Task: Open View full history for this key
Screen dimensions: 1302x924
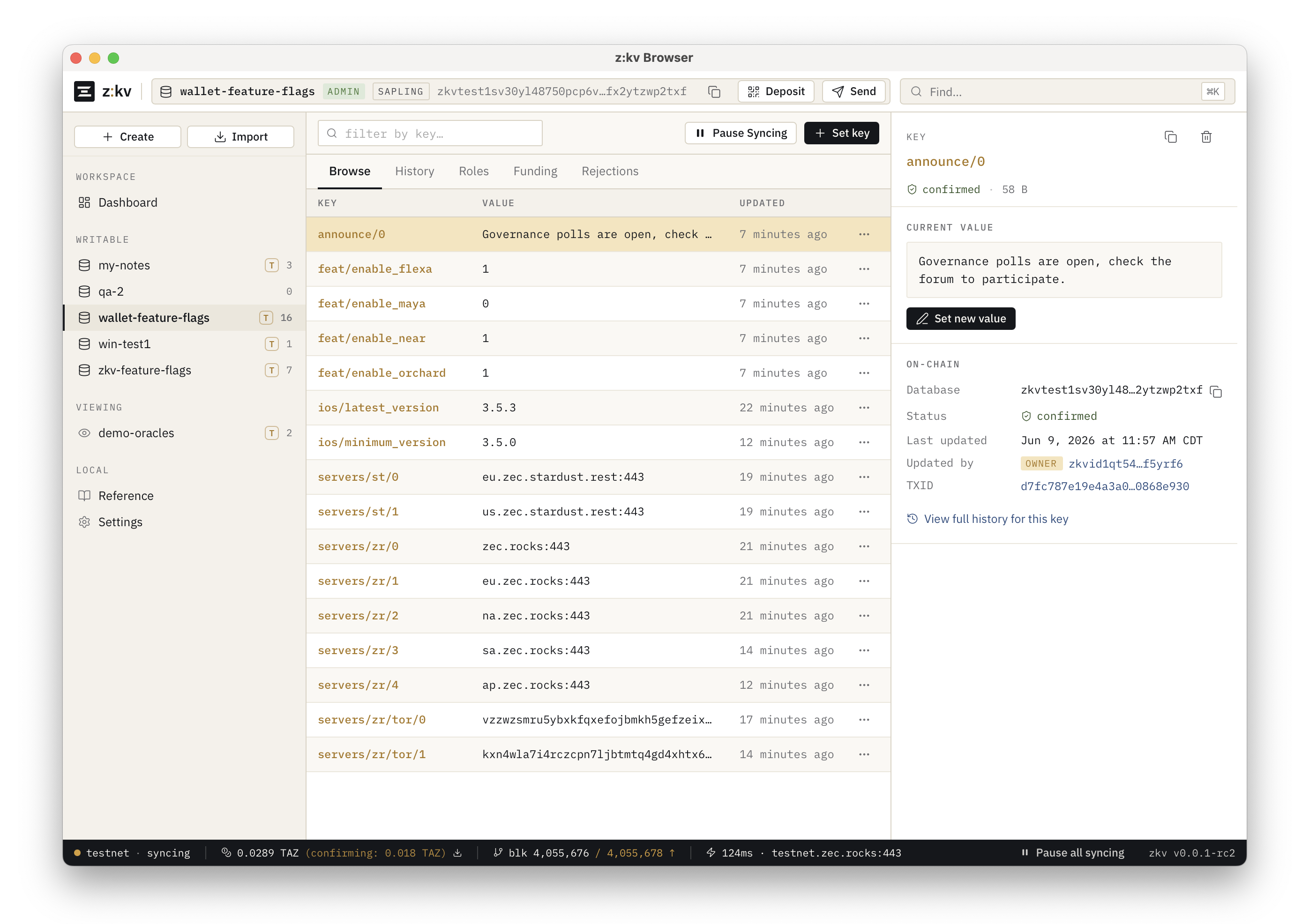Action: point(988,519)
